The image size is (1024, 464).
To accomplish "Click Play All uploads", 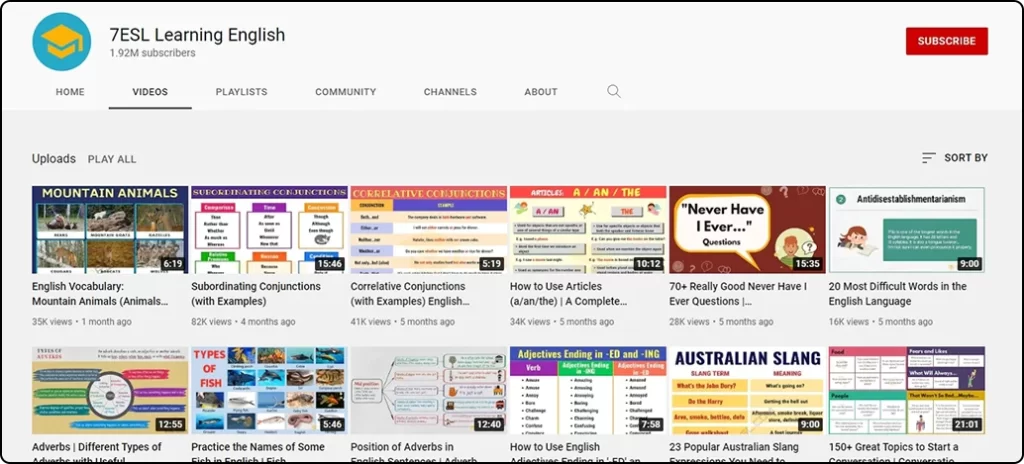I will pos(112,159).
